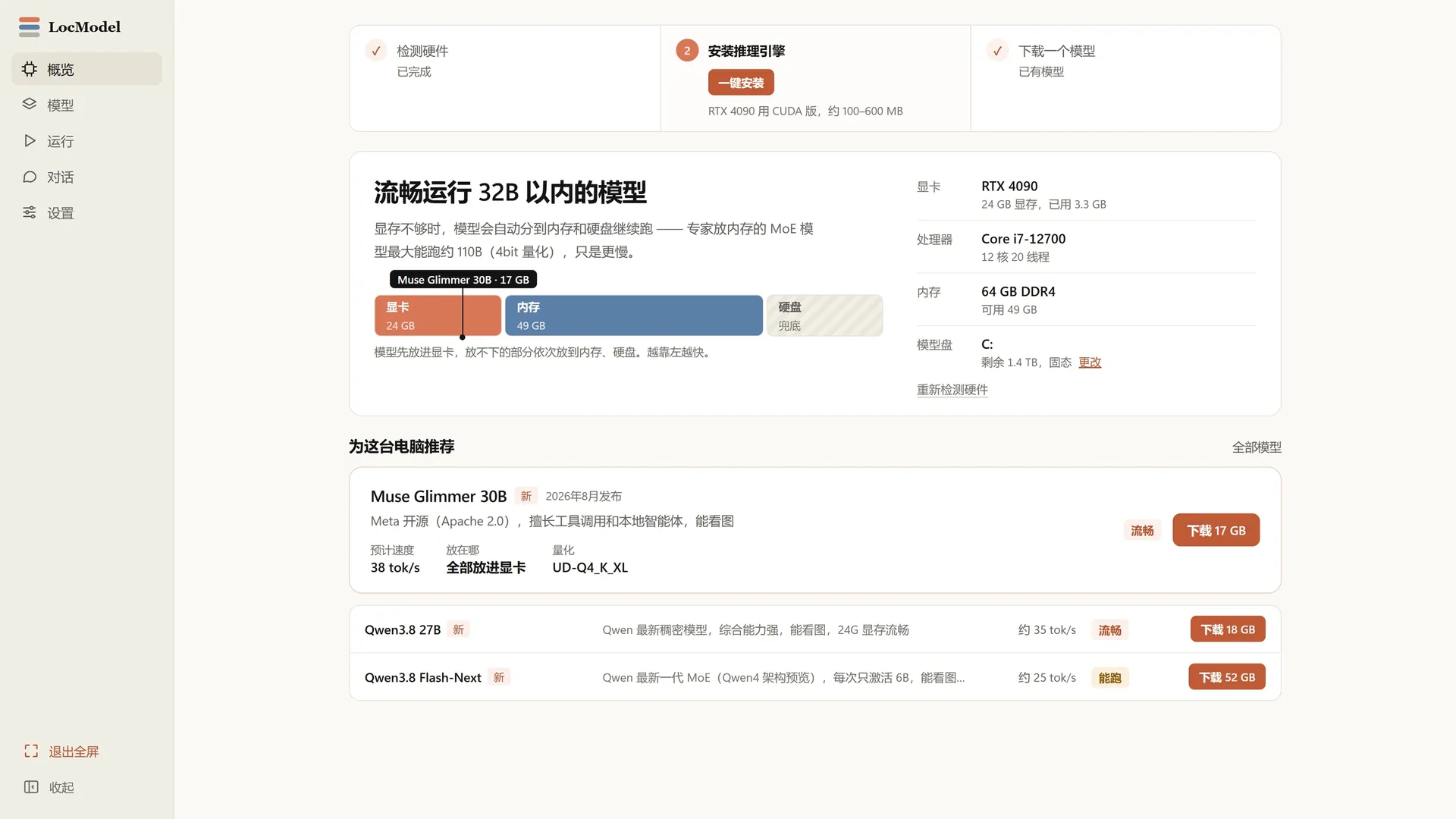Click the checkmark icon beside 检测硬件
Image resolution: width=1456 pixels, height=819 pixels.
pyautogui.click(x=376, y=51)
